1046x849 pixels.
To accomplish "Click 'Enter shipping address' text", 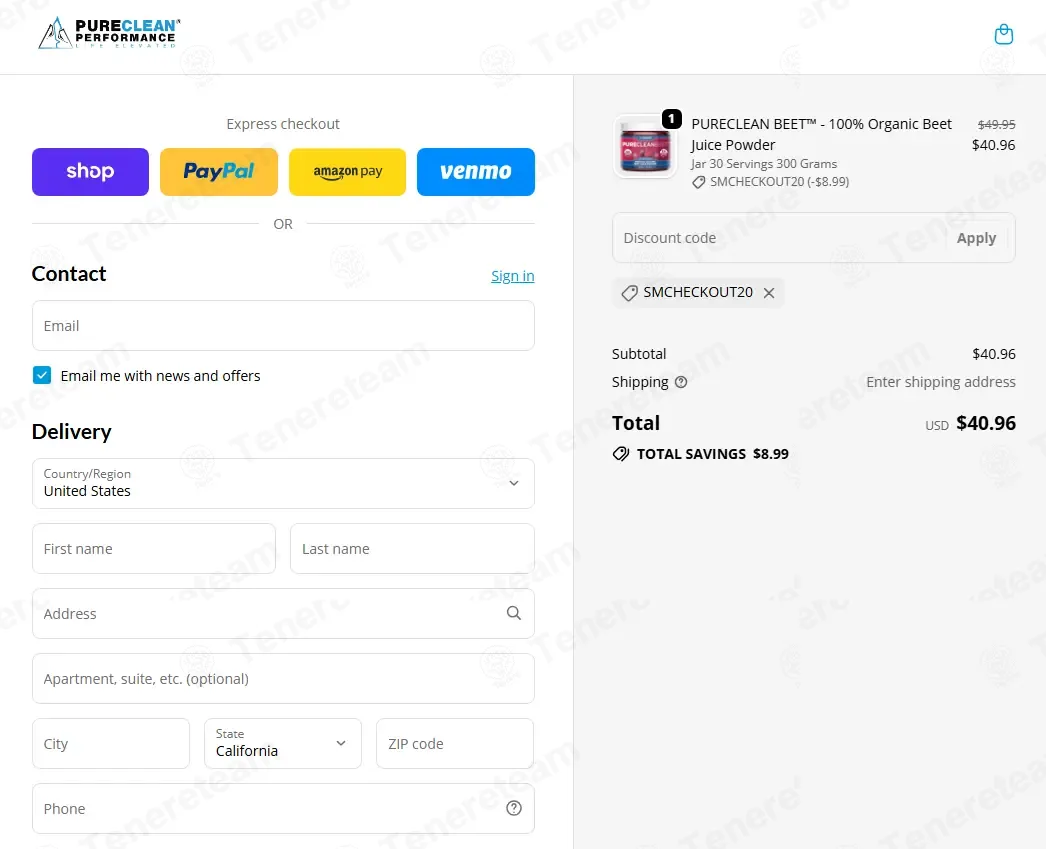I will pos(941,382).
